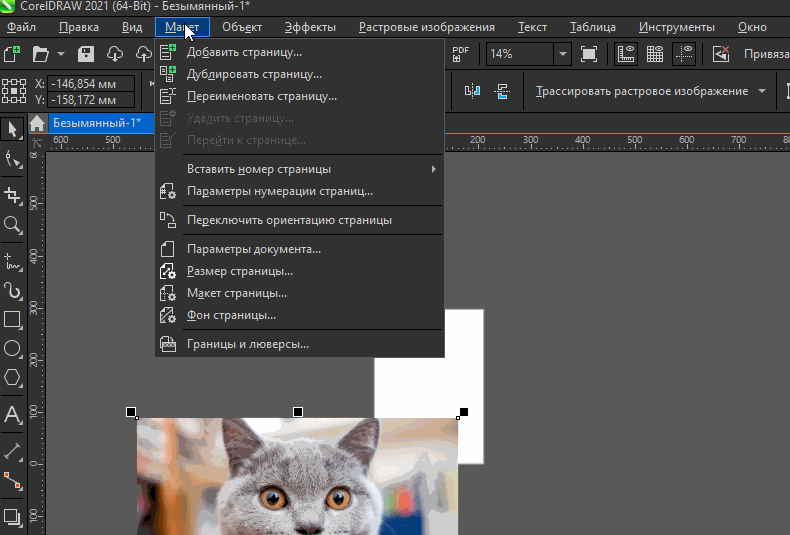Click the Publish to PDF icon

tap(460, 53)
